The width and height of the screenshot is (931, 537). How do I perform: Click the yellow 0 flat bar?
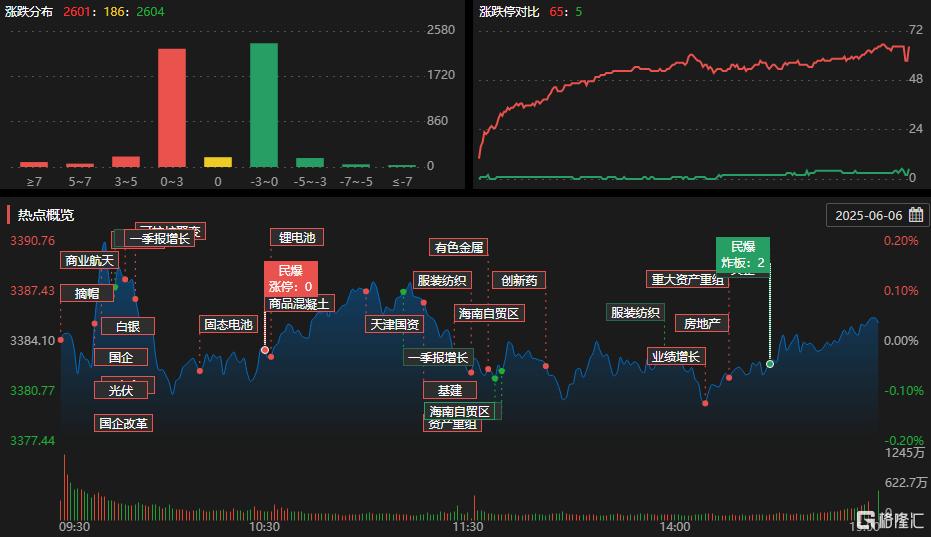(218, 162)
